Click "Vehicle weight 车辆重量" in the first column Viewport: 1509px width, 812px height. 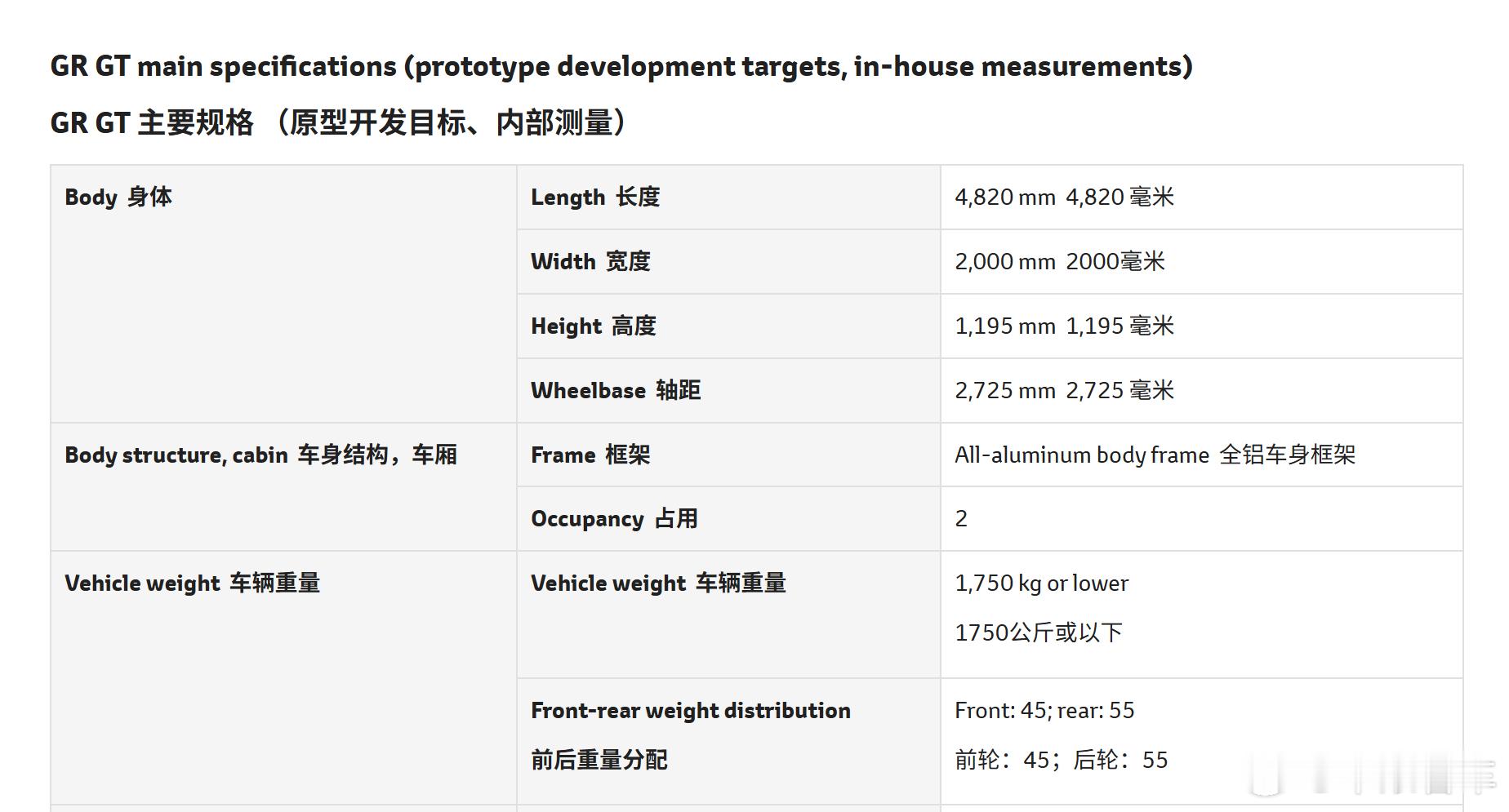click(192, 583)
